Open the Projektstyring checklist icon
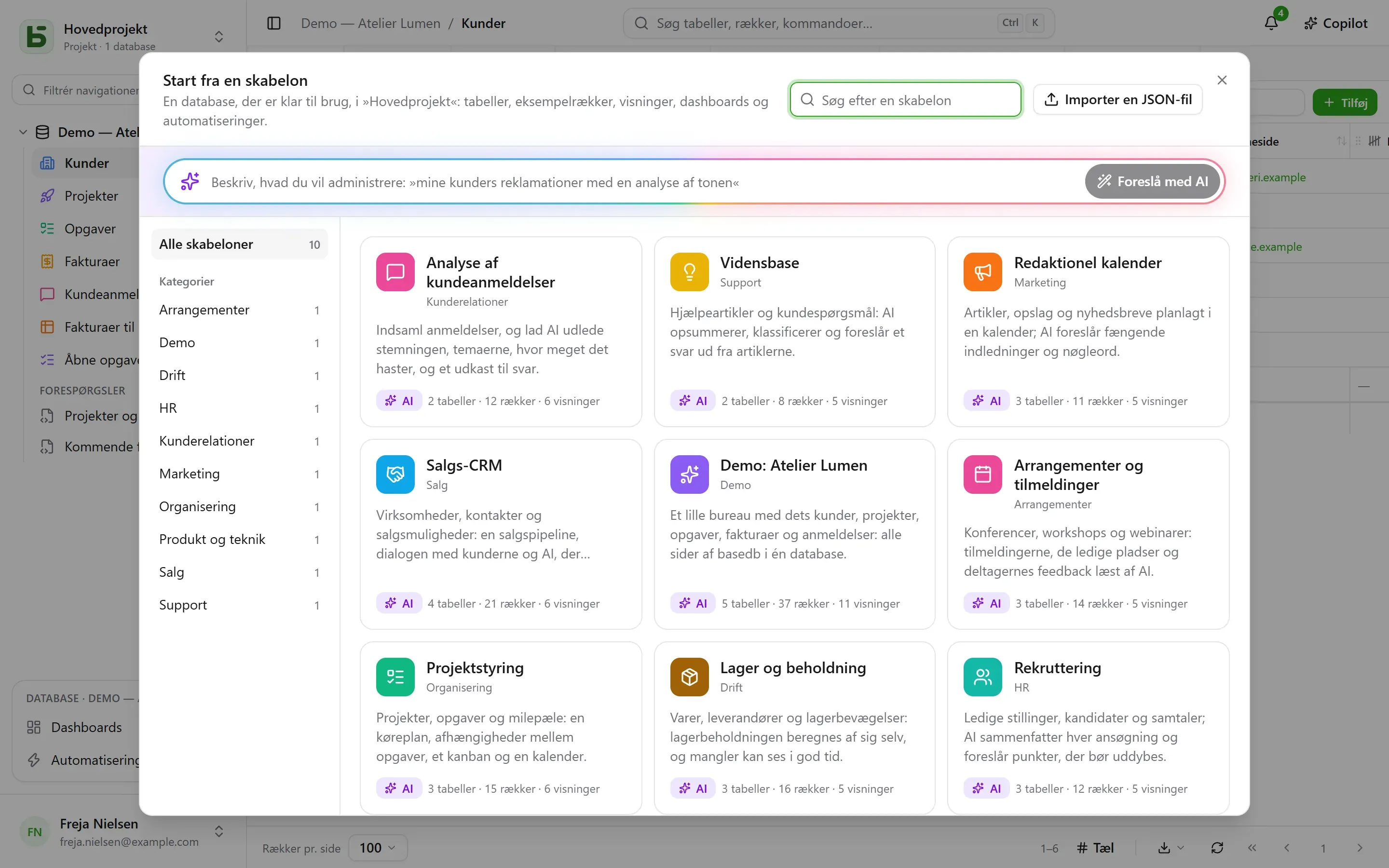Viewport: 1389px width, 868px height. [x=395, y=677]
